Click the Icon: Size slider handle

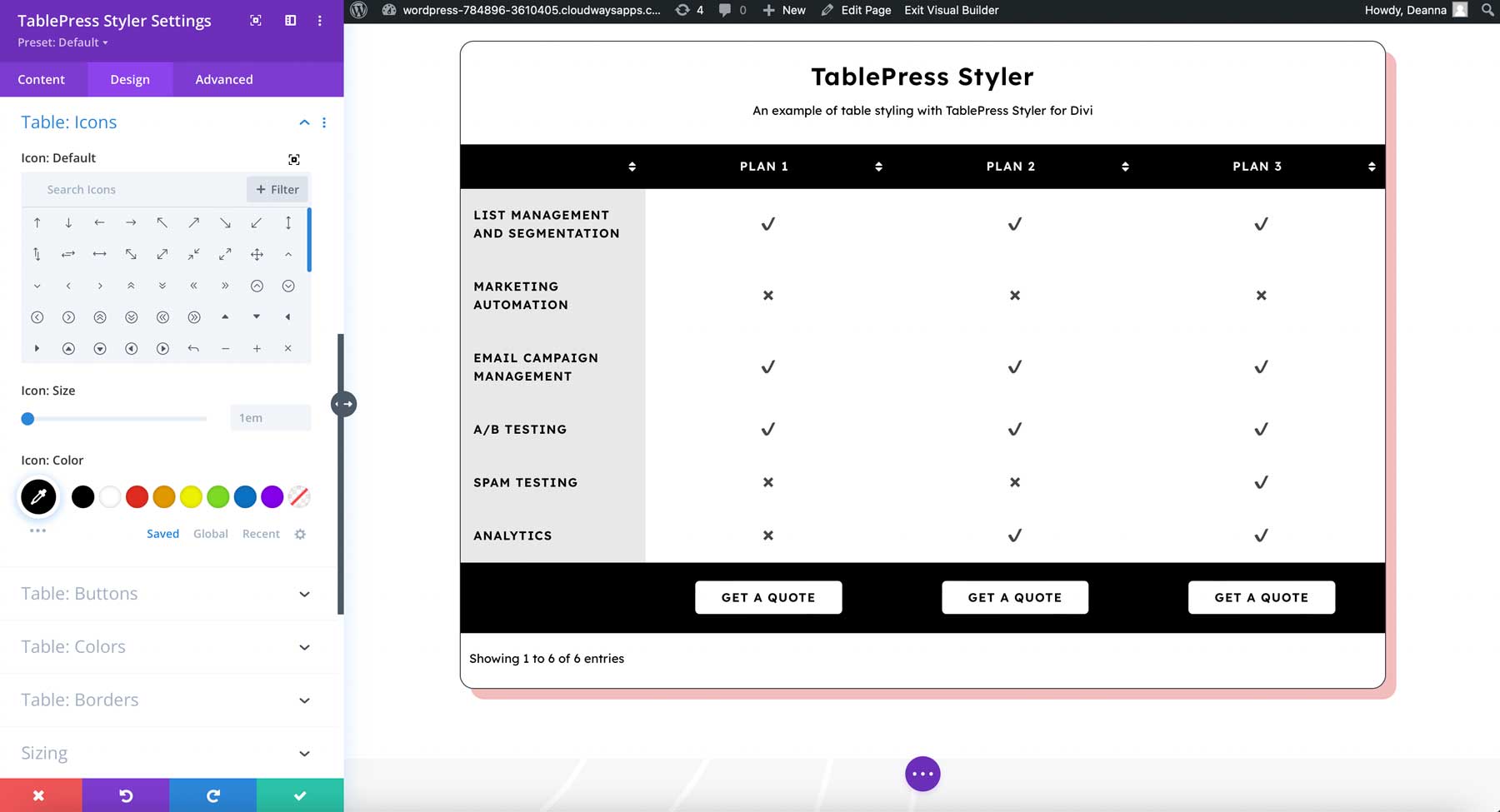point(27,418)
